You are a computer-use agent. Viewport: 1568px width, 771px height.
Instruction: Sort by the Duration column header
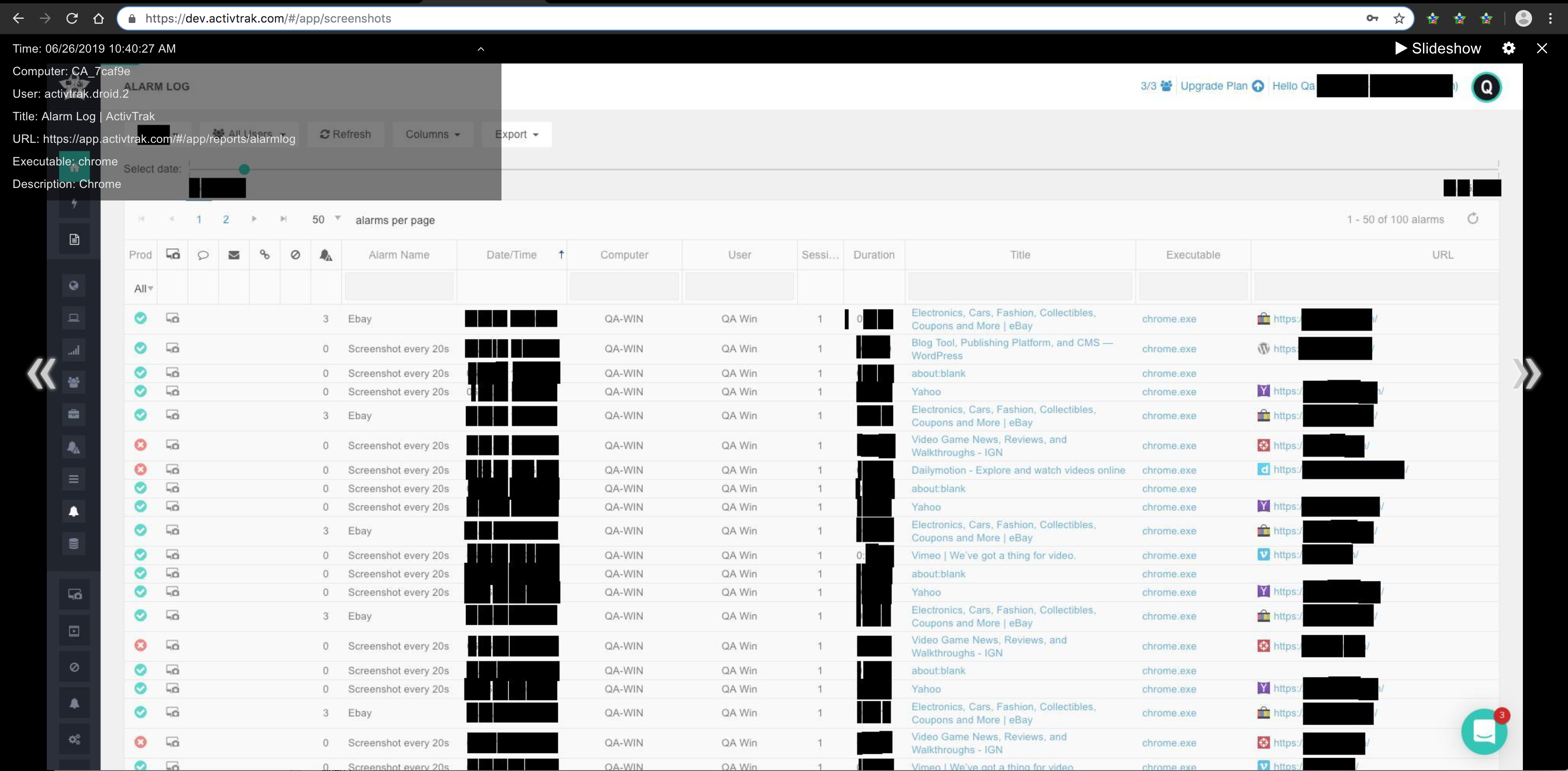click(x=873, y=255)
